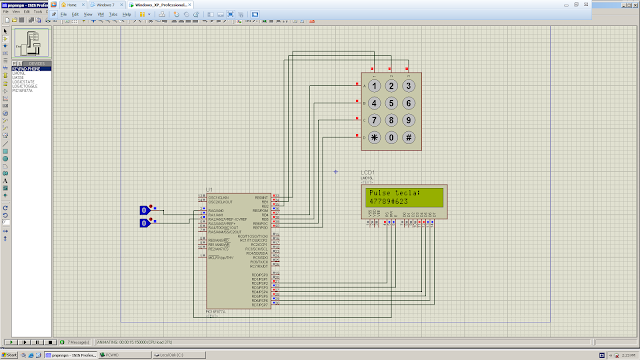The height and width of the screenshot is (360, 640).
Task: Click the P pick devices button
Action: [14, 63]
